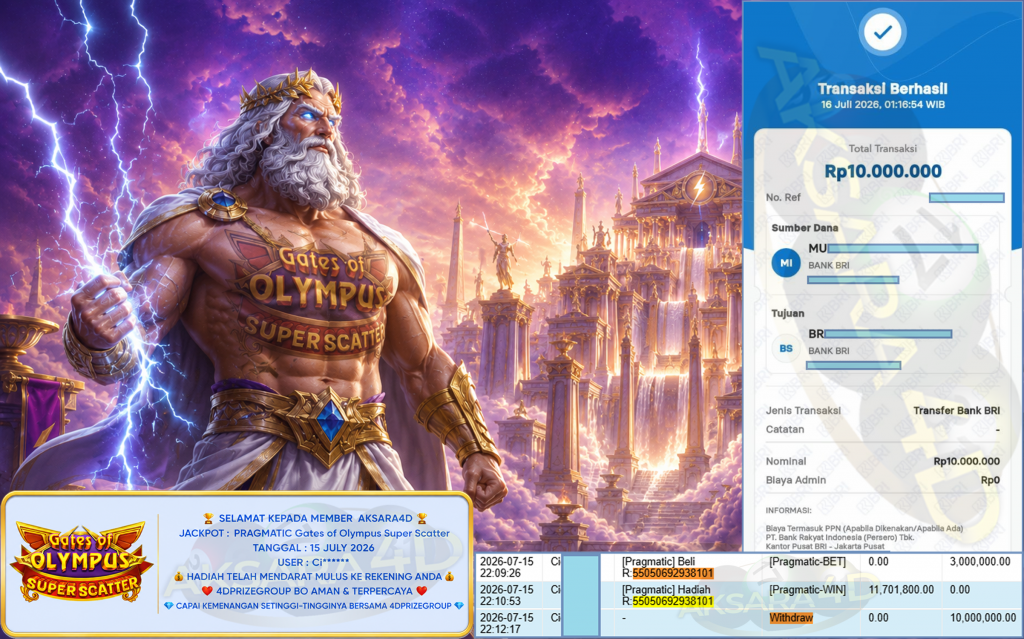Viewport: 1024px width, 639px height.
Task: Click the Gates of Olympus logo on Zeus's chest
Action: [x=317, y=299]
